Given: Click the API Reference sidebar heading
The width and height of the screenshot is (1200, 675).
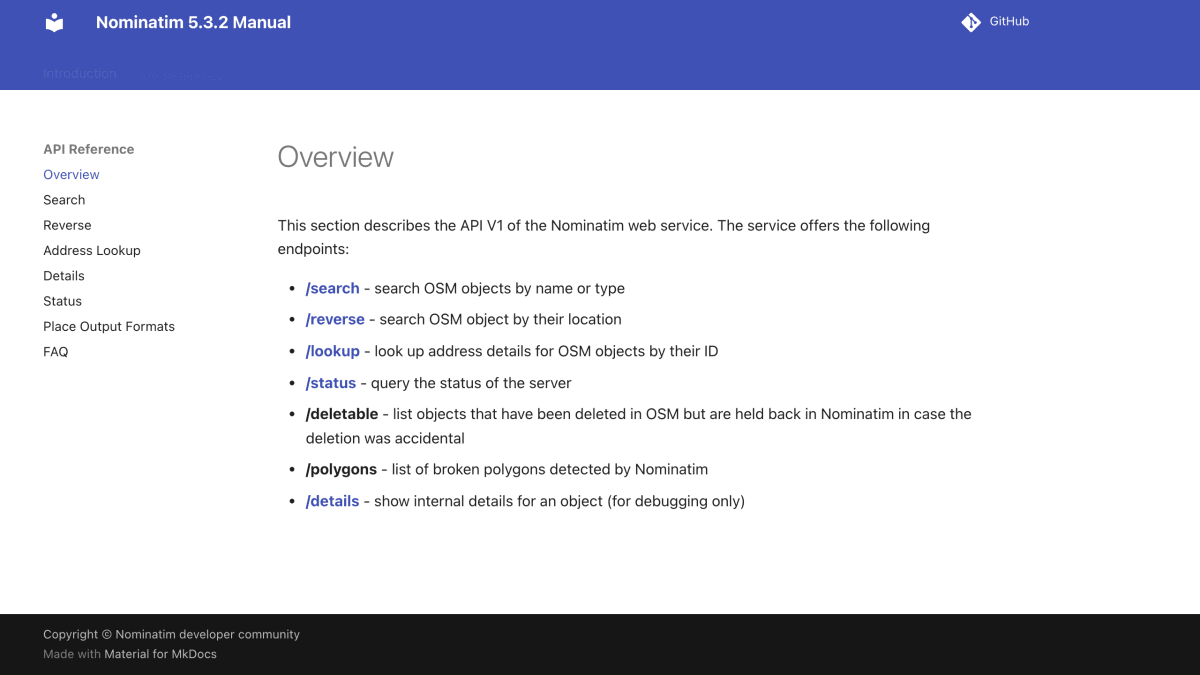Looking at the screenshot, I should pos(88,149).
